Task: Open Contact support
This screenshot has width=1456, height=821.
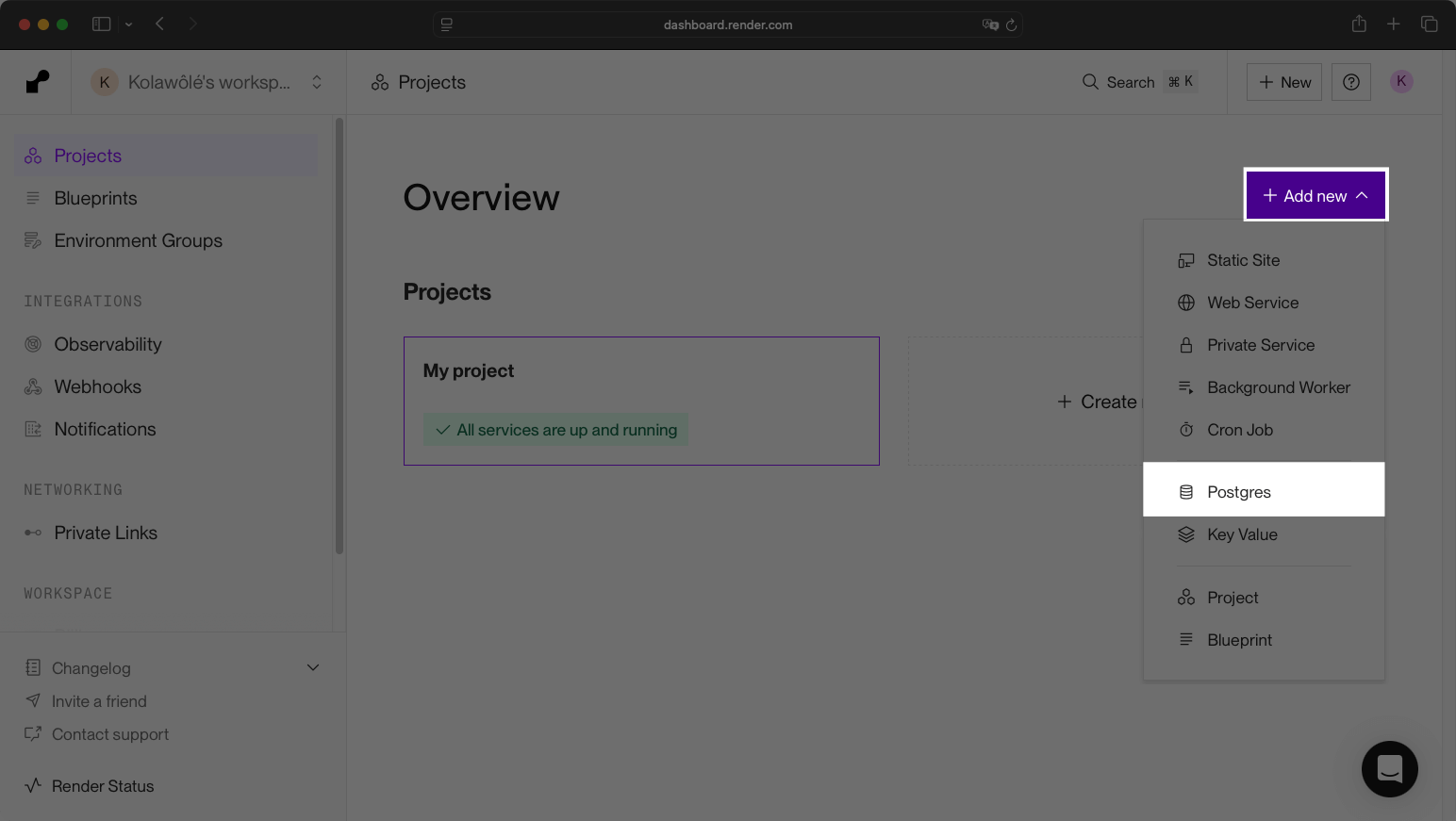Action: 110,734
